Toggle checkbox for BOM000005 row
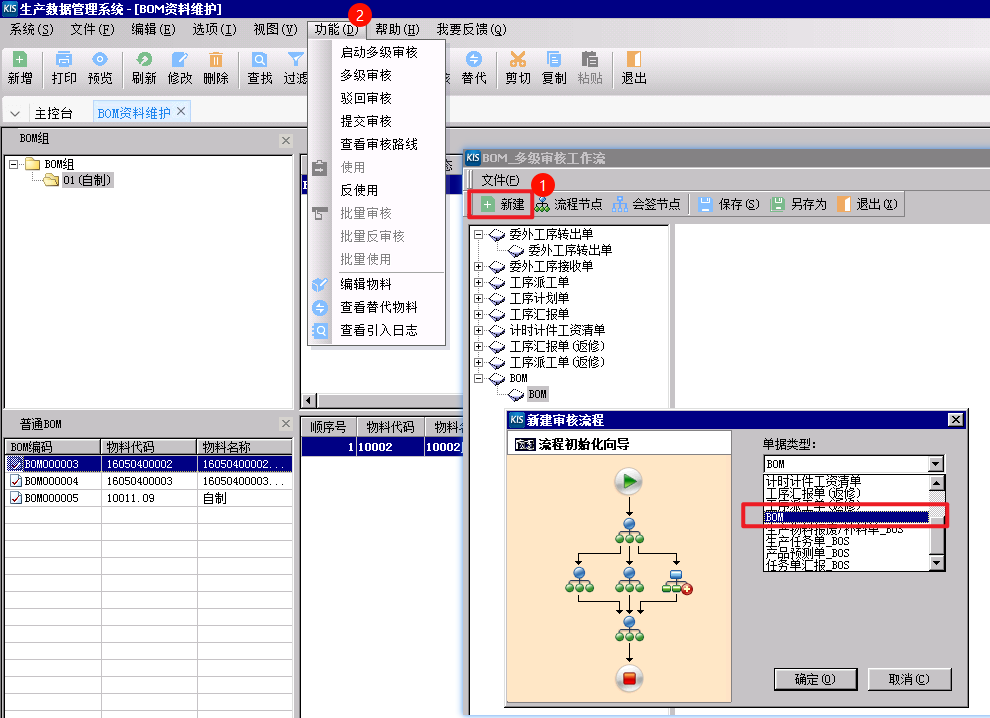 (x=16, y=498)
